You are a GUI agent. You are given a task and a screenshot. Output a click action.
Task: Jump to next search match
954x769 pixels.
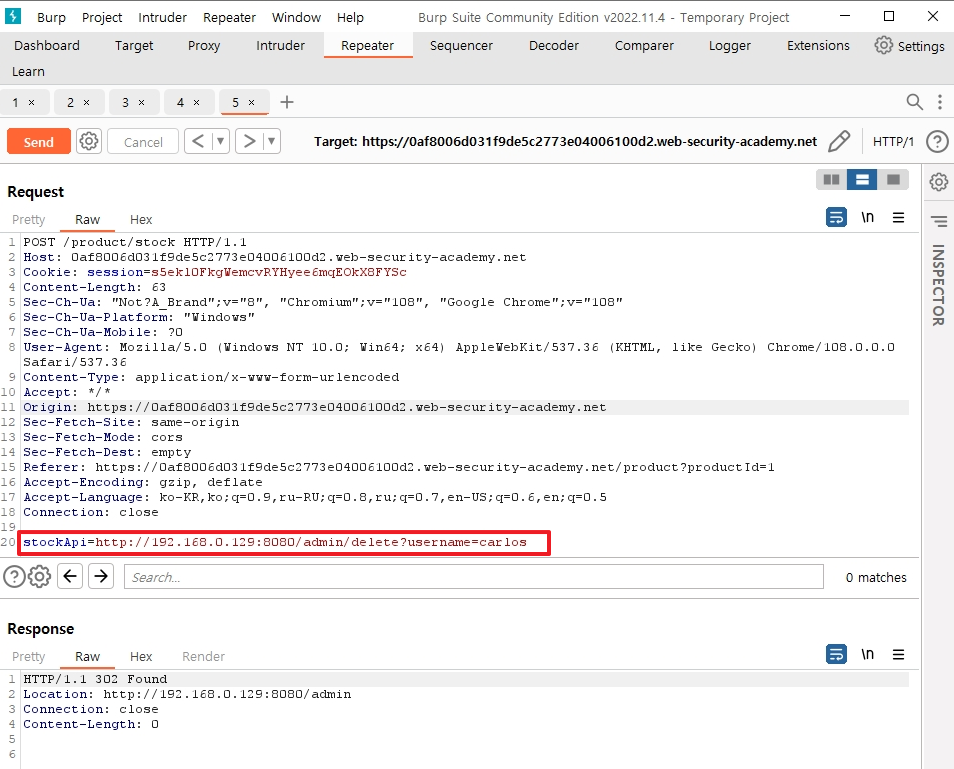click(x=101, y=576)
